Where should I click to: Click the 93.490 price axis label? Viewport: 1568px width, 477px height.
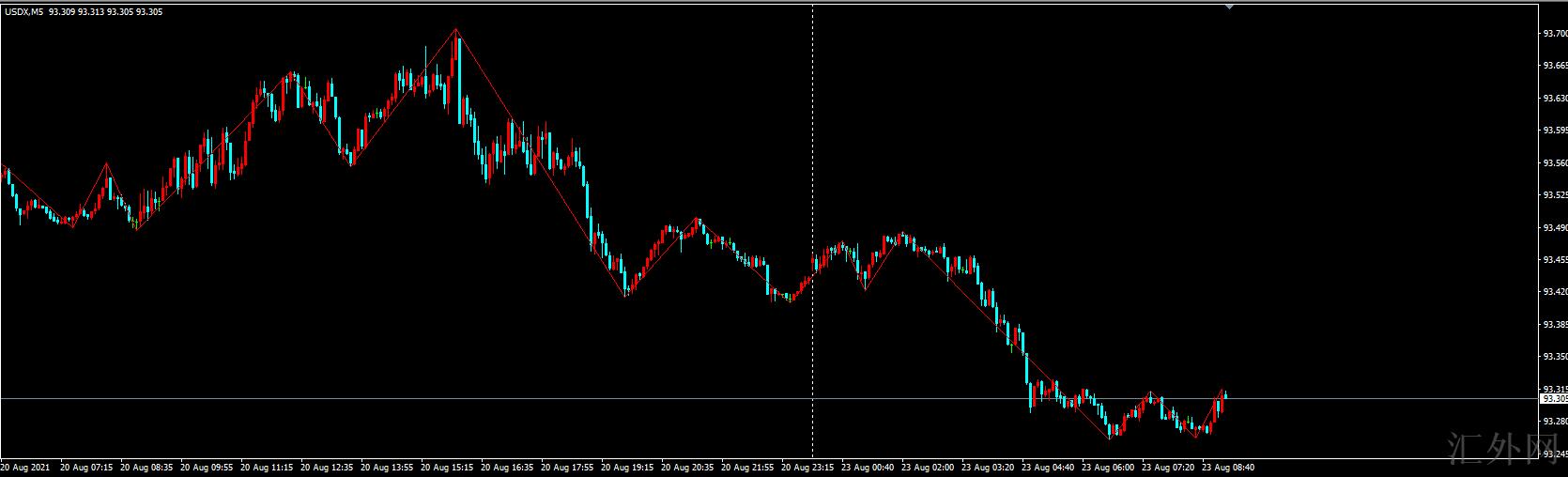coord(1554,228)
